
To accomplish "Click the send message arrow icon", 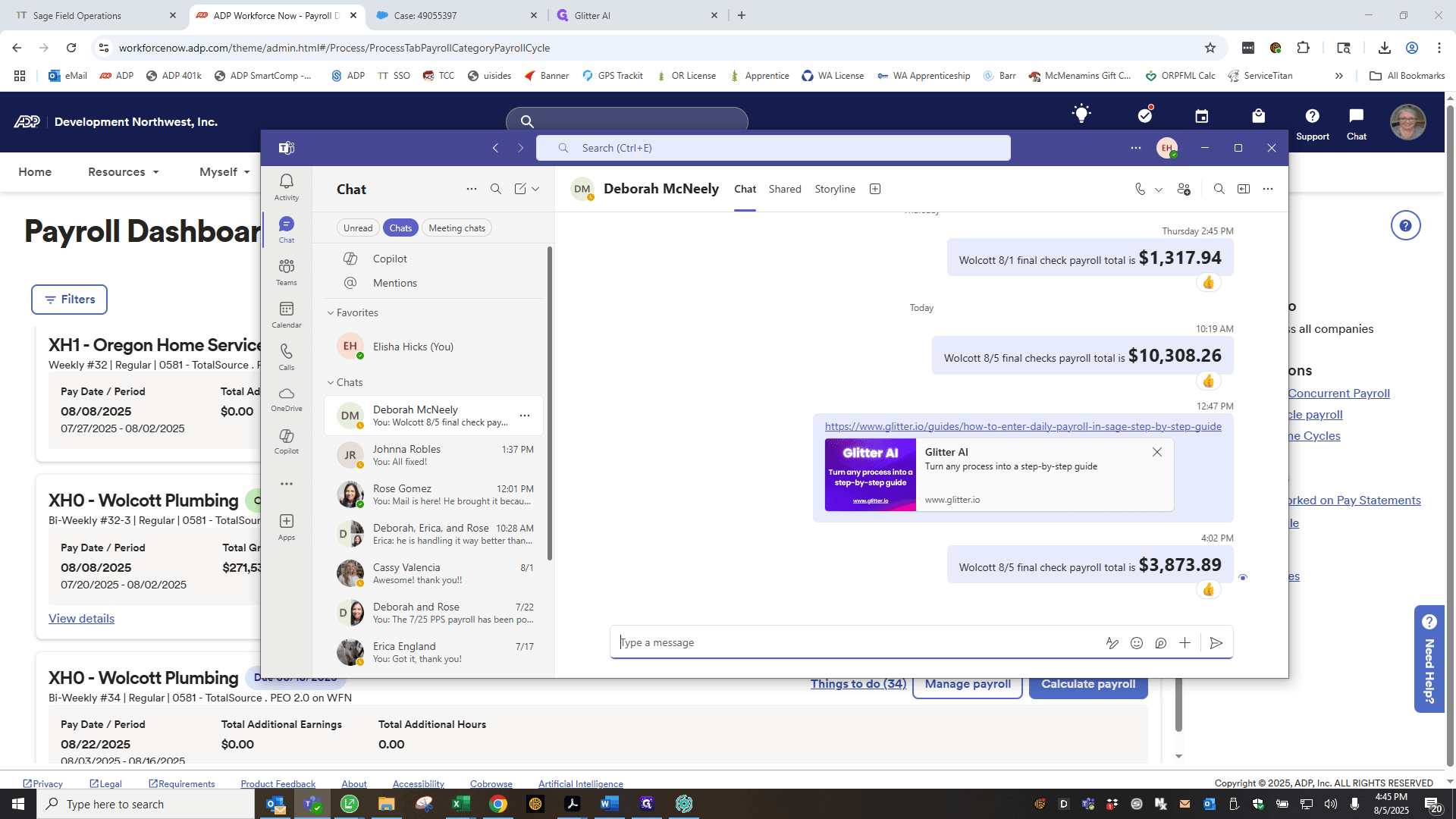I will pos(1216,643).
